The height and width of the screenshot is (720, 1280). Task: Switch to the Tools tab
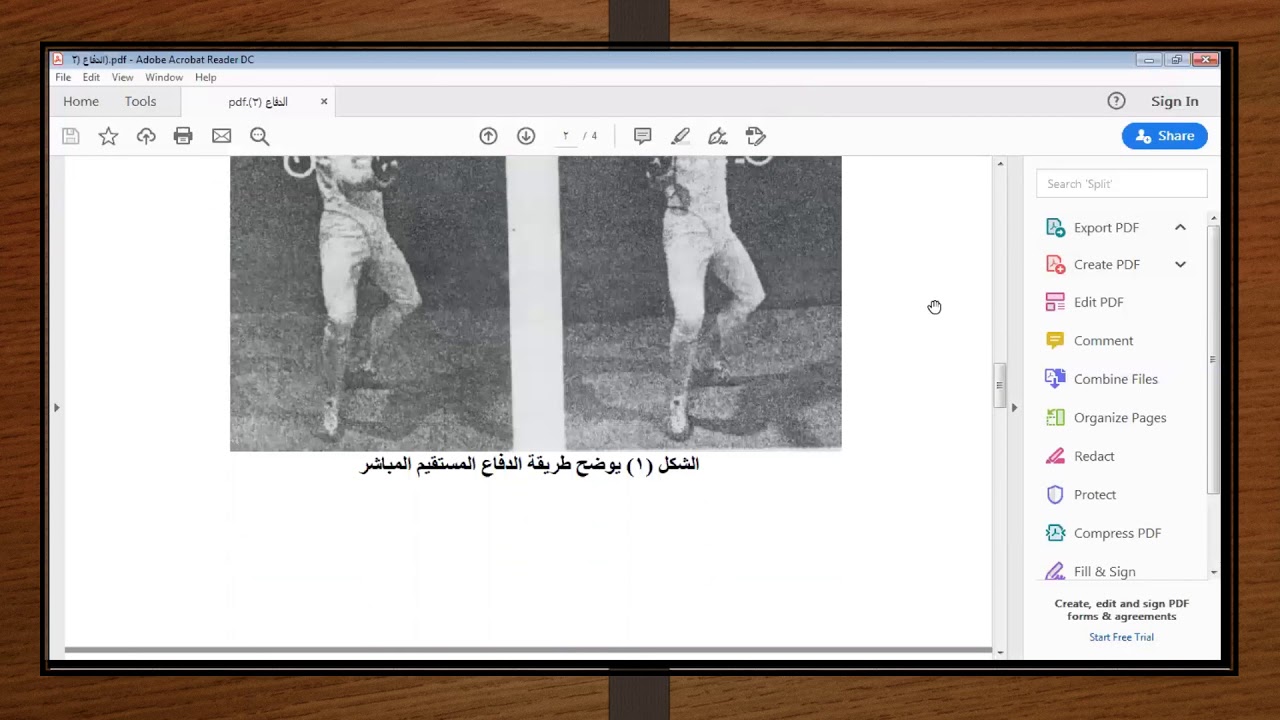140,101
